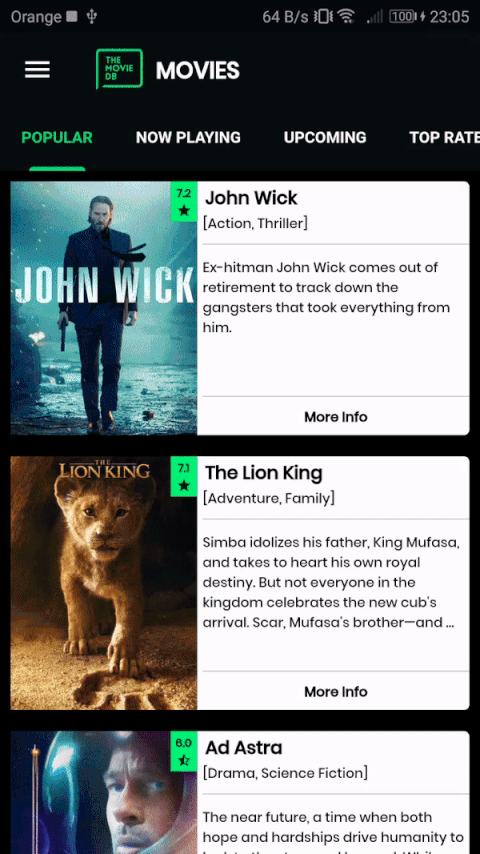Tap the Wi-Fi status icon
Viewport: 480px width, 854px height.
tap(346, 17)
